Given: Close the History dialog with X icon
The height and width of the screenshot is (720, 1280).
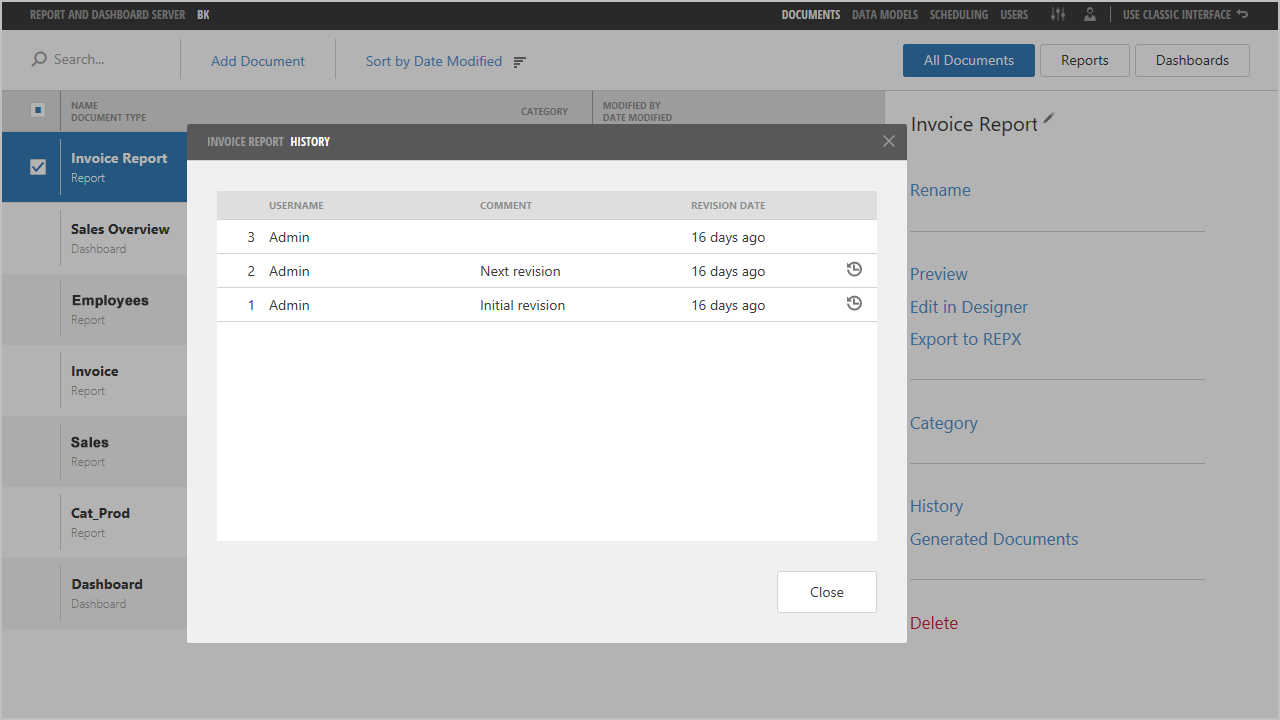Looking at the screenshot, I should click(889, 141).
